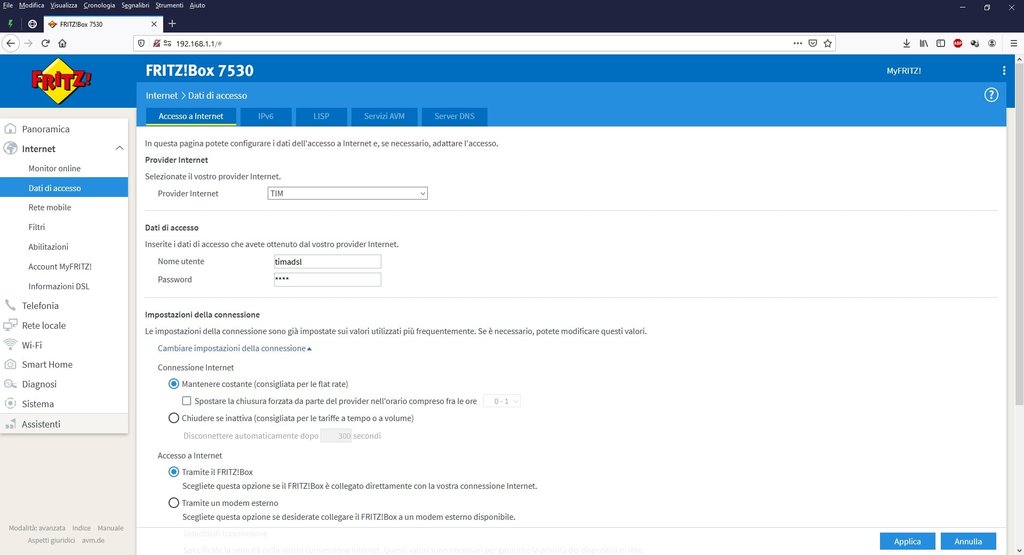
Task: Collapse the Internet sidebar section chevron
Action: tap(120, 148)
